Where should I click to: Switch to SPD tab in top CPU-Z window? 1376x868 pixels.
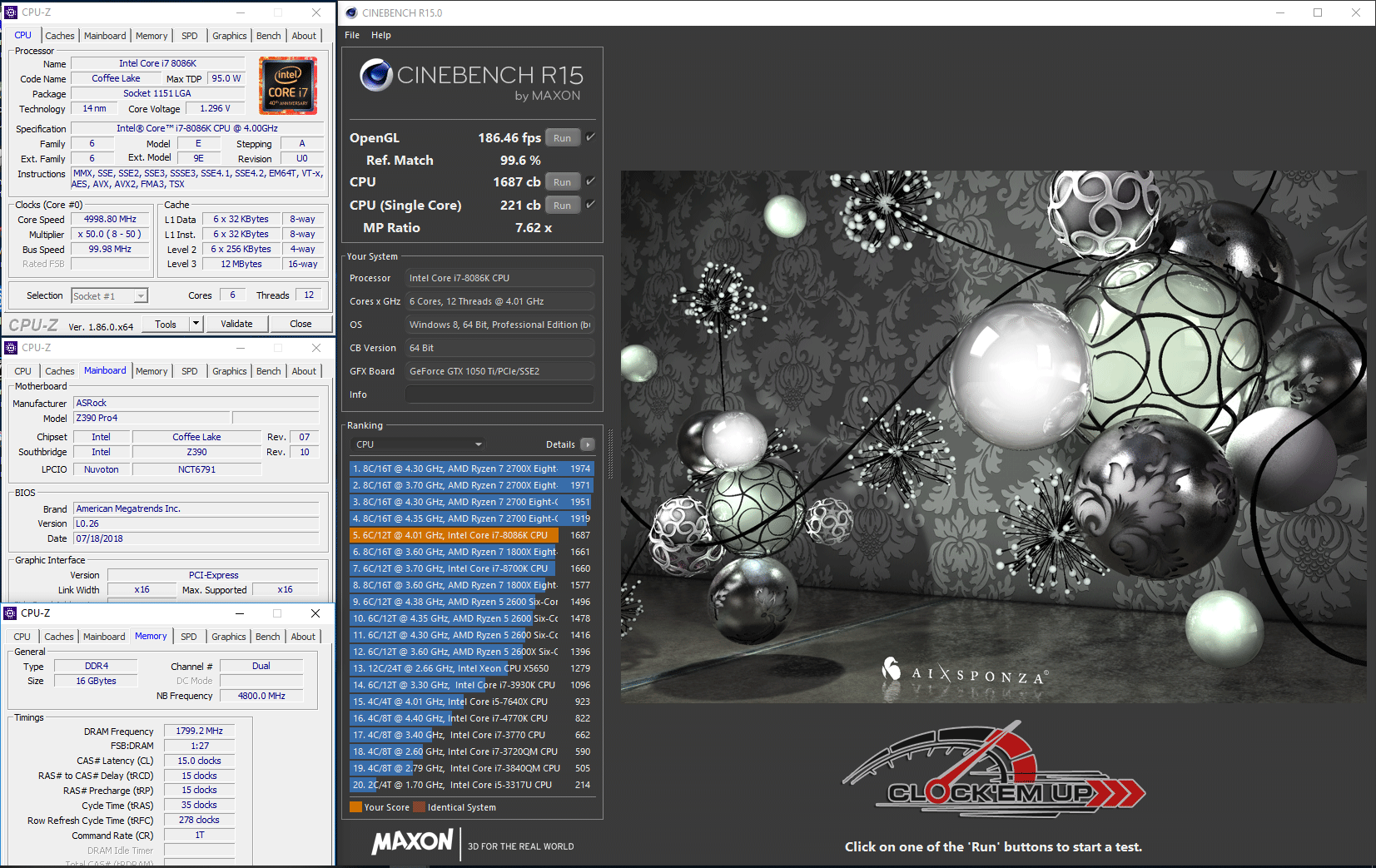click(x=190, y=36)
